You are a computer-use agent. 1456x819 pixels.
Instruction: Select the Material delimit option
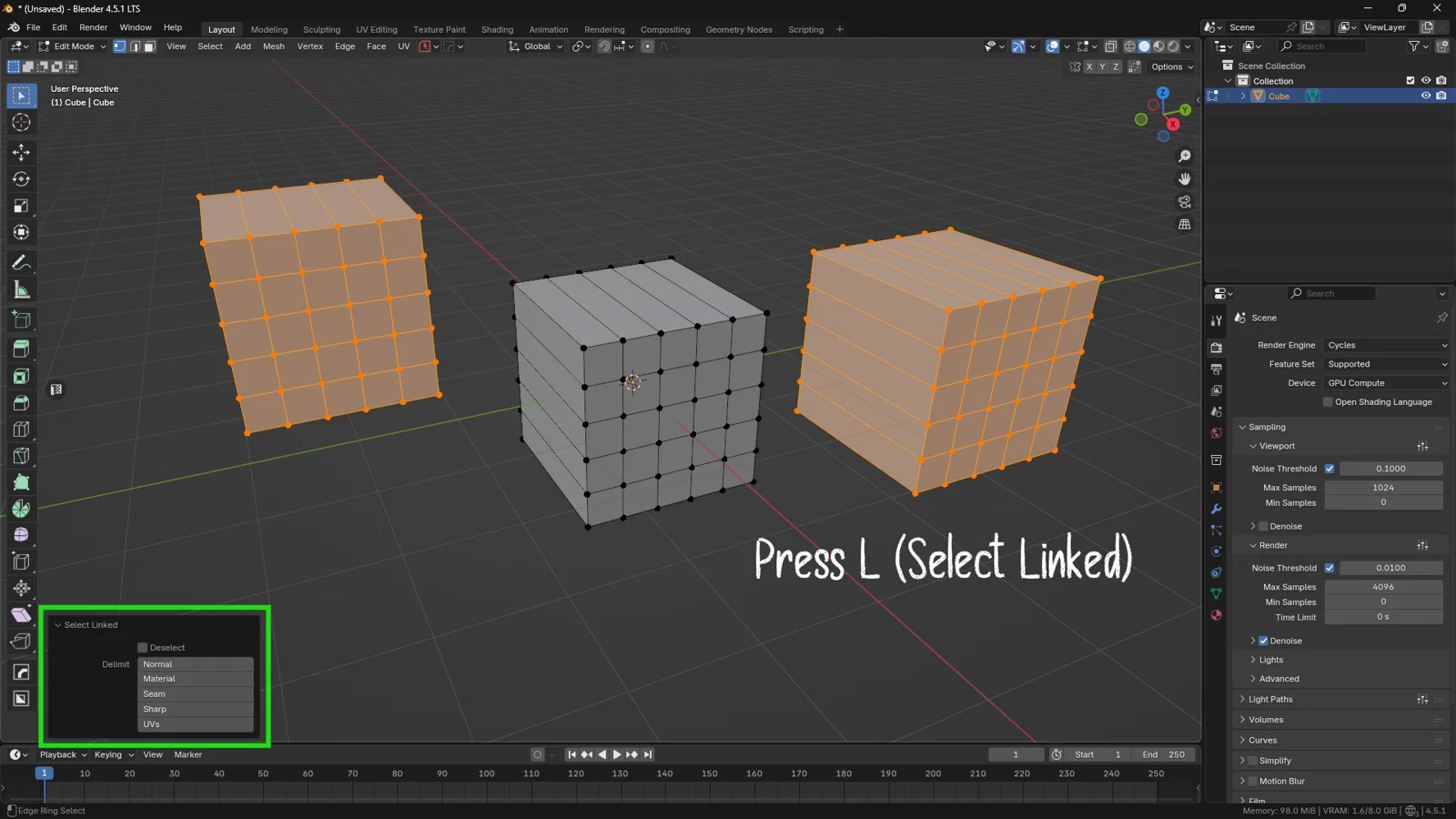tap(196, 679)
